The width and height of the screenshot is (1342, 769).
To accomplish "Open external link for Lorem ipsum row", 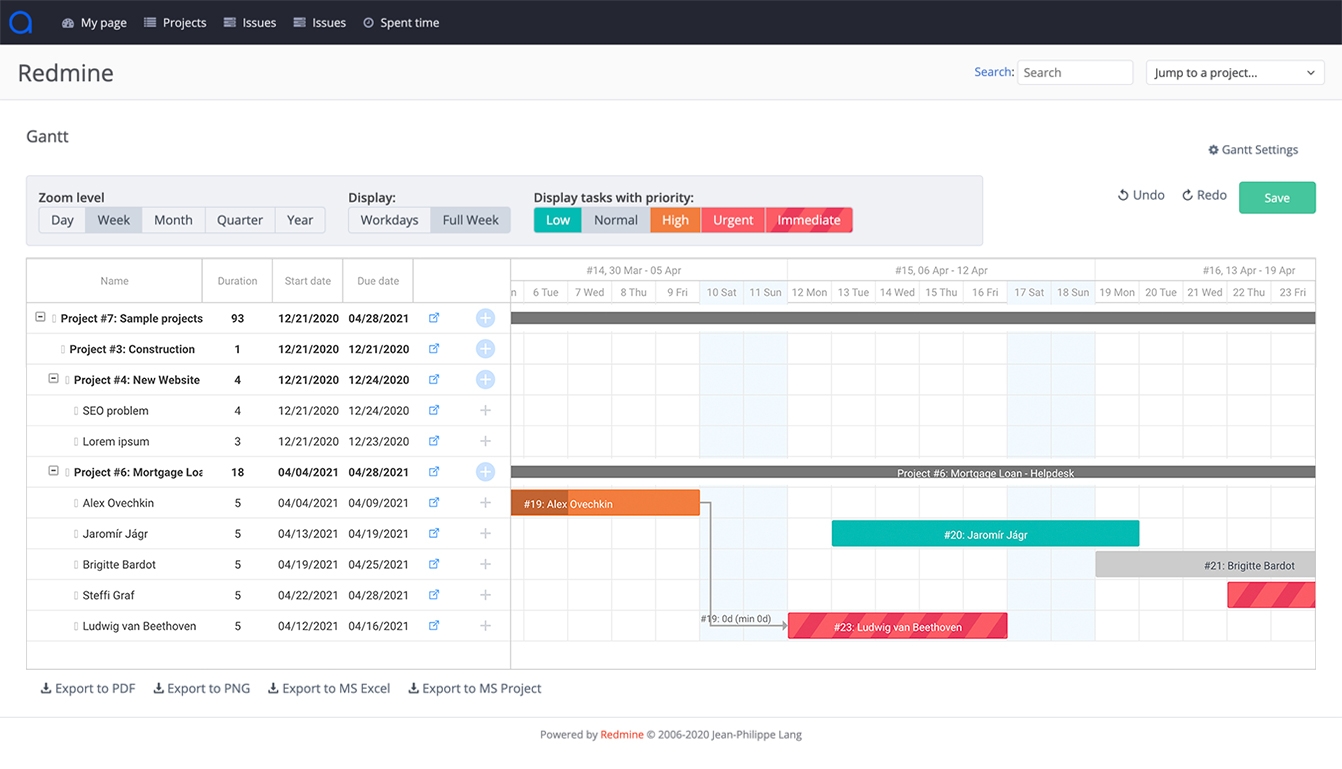I will click(434, 441).
